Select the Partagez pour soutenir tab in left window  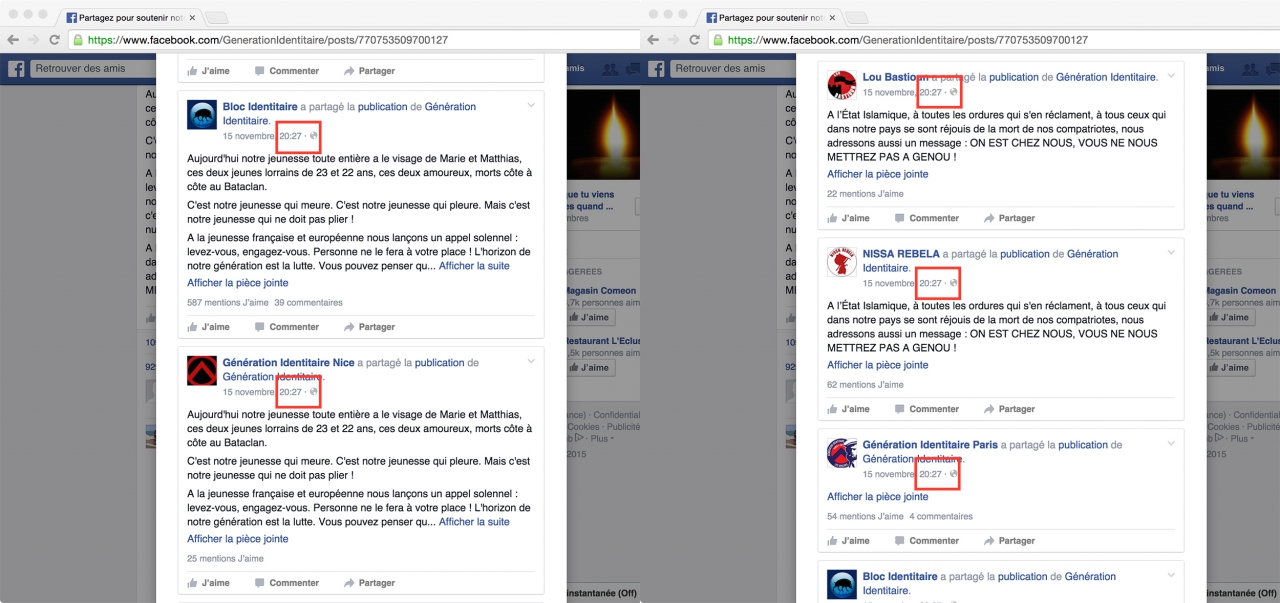pos(130,17)
